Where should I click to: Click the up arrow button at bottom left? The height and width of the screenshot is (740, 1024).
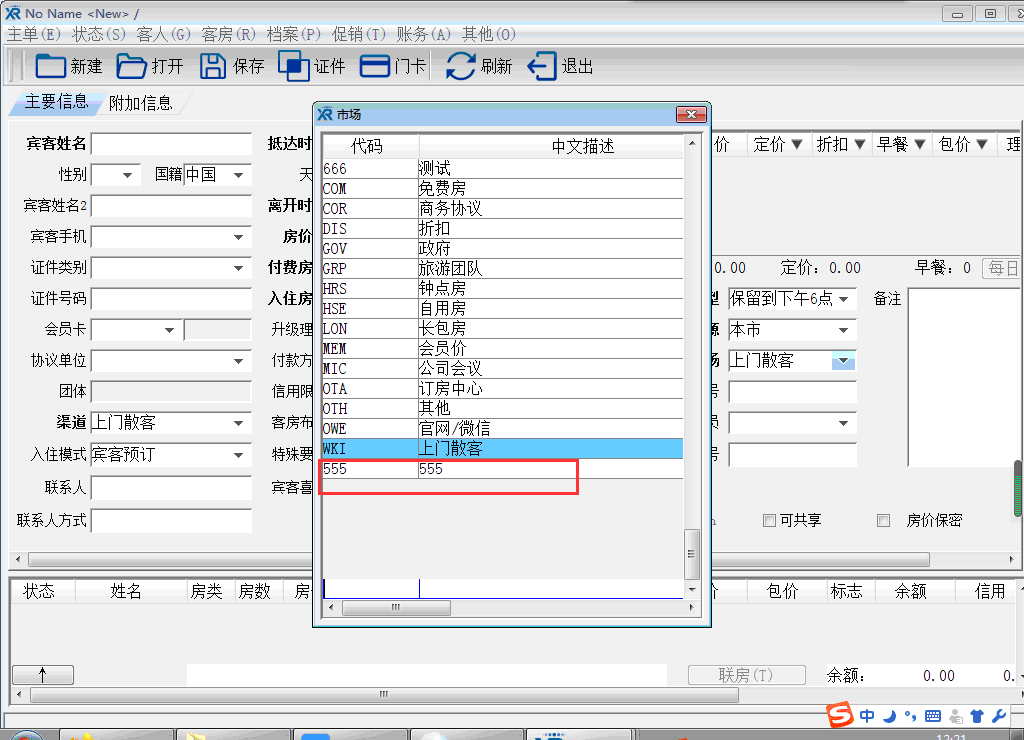pos(42,675)
